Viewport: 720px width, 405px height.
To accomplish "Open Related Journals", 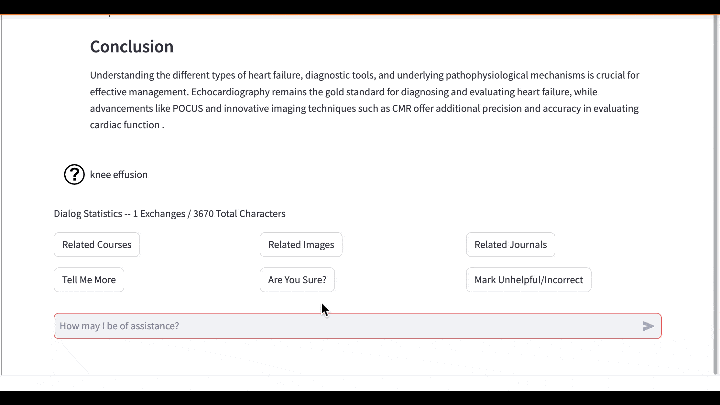I will pyautogui.click(x=510, y=244).
